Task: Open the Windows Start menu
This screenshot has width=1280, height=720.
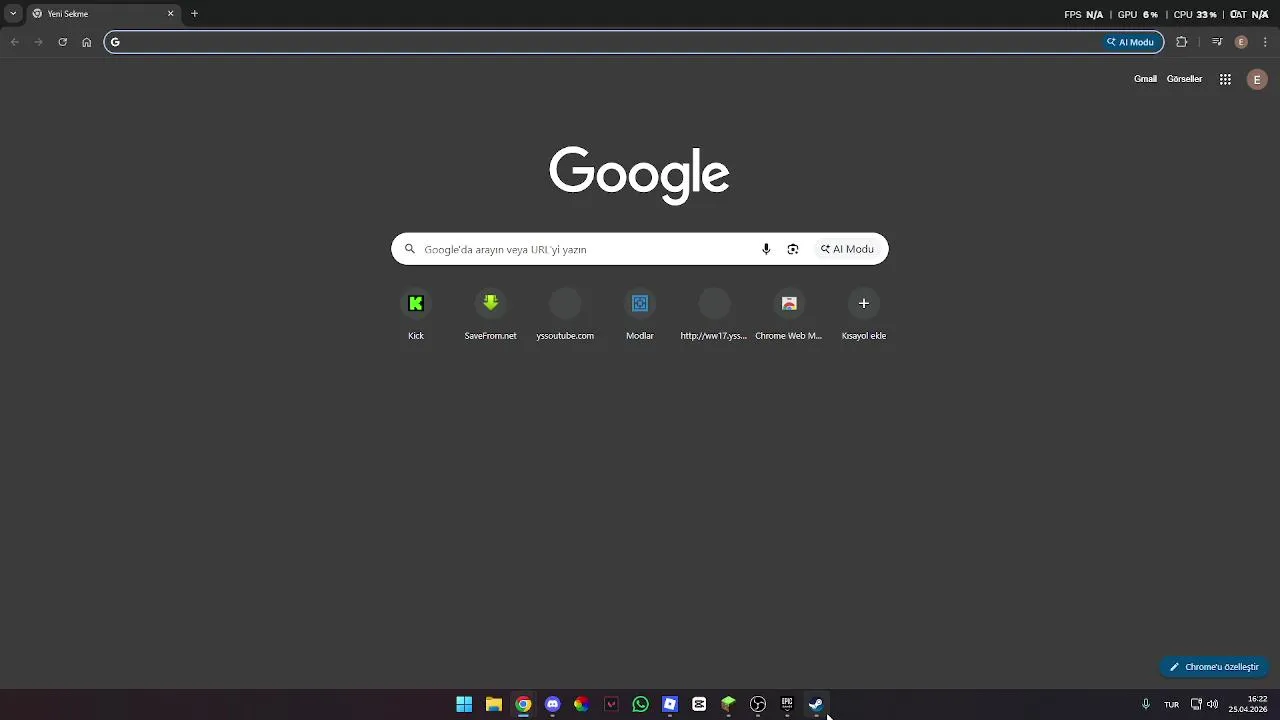Action: click(464, 704)
